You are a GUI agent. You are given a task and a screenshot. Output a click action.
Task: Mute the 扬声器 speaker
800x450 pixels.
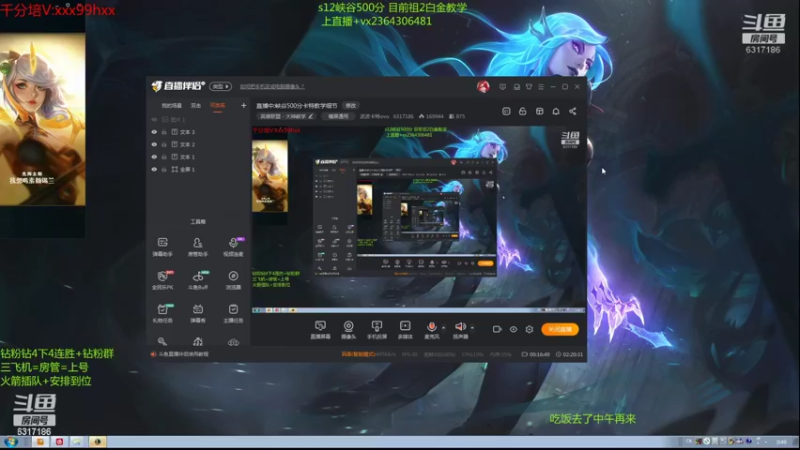(x=460, y=330)
